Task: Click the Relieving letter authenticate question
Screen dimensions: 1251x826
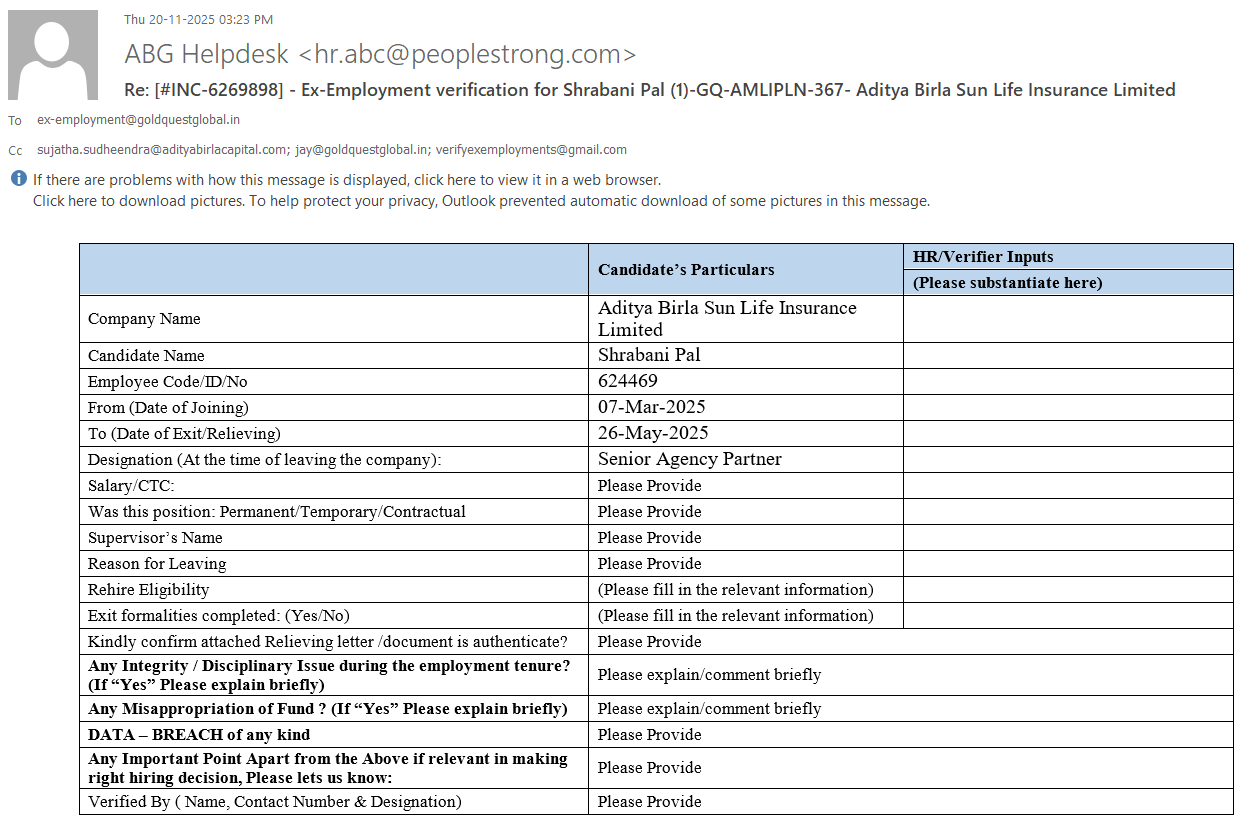Action: click(x=328, y=642)
